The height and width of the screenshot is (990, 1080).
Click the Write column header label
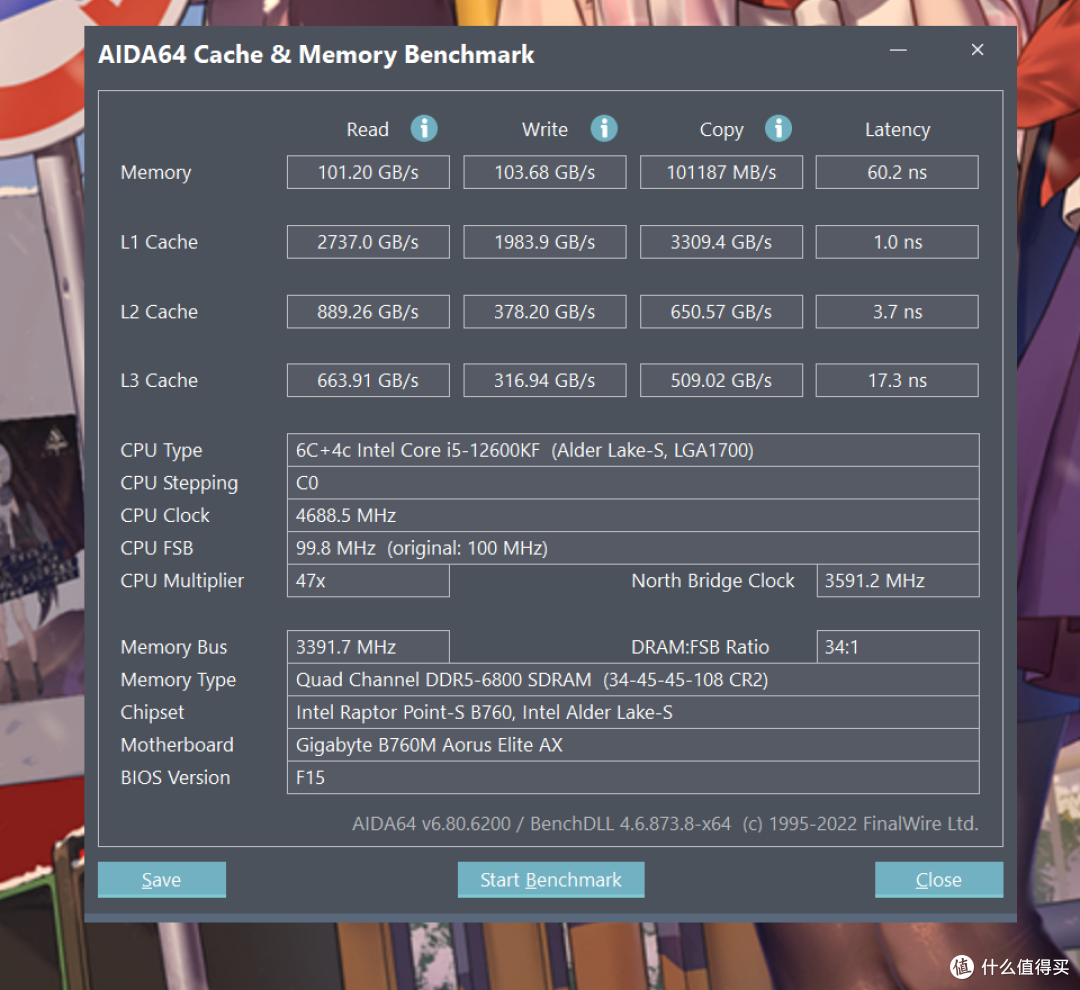545,130
